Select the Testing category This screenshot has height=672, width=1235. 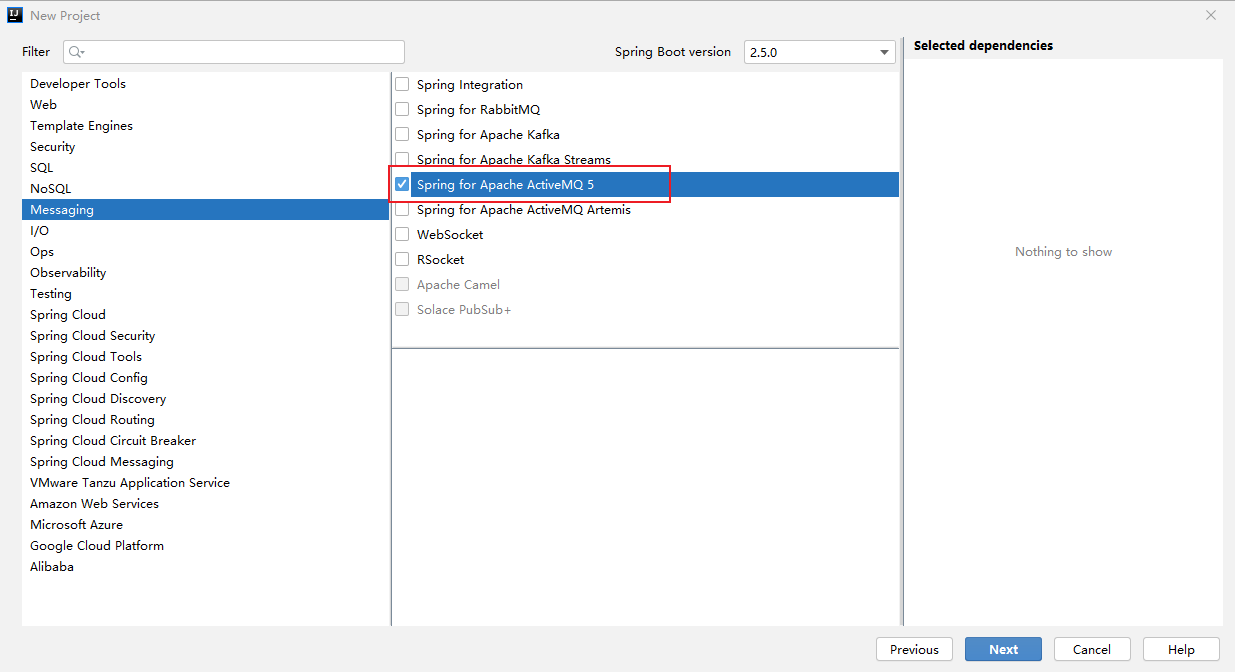205,294
